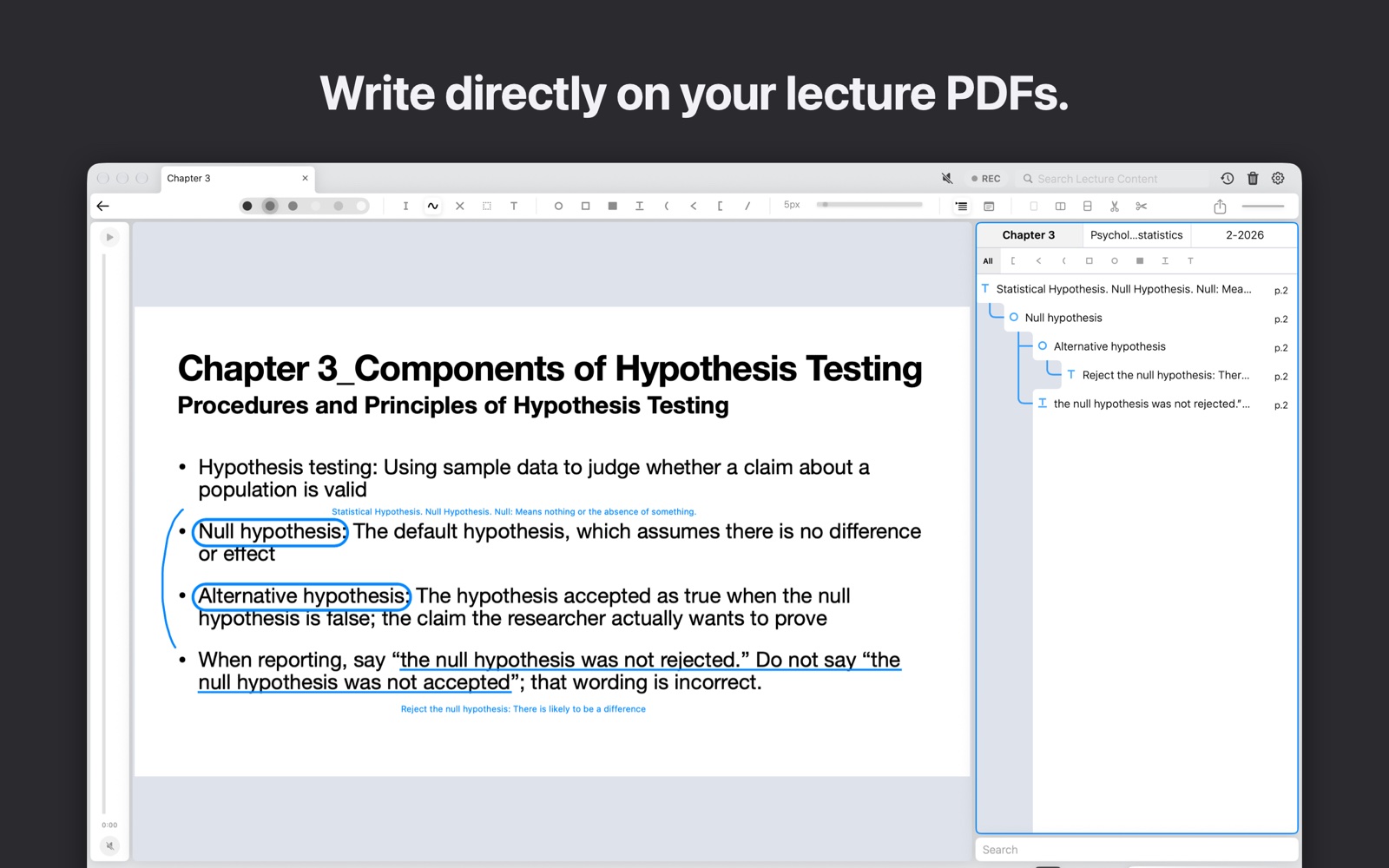This screenshot has height=868, width=1389.
Task: Click the Search field below annotation panel
Action: tap(1136, 850)
